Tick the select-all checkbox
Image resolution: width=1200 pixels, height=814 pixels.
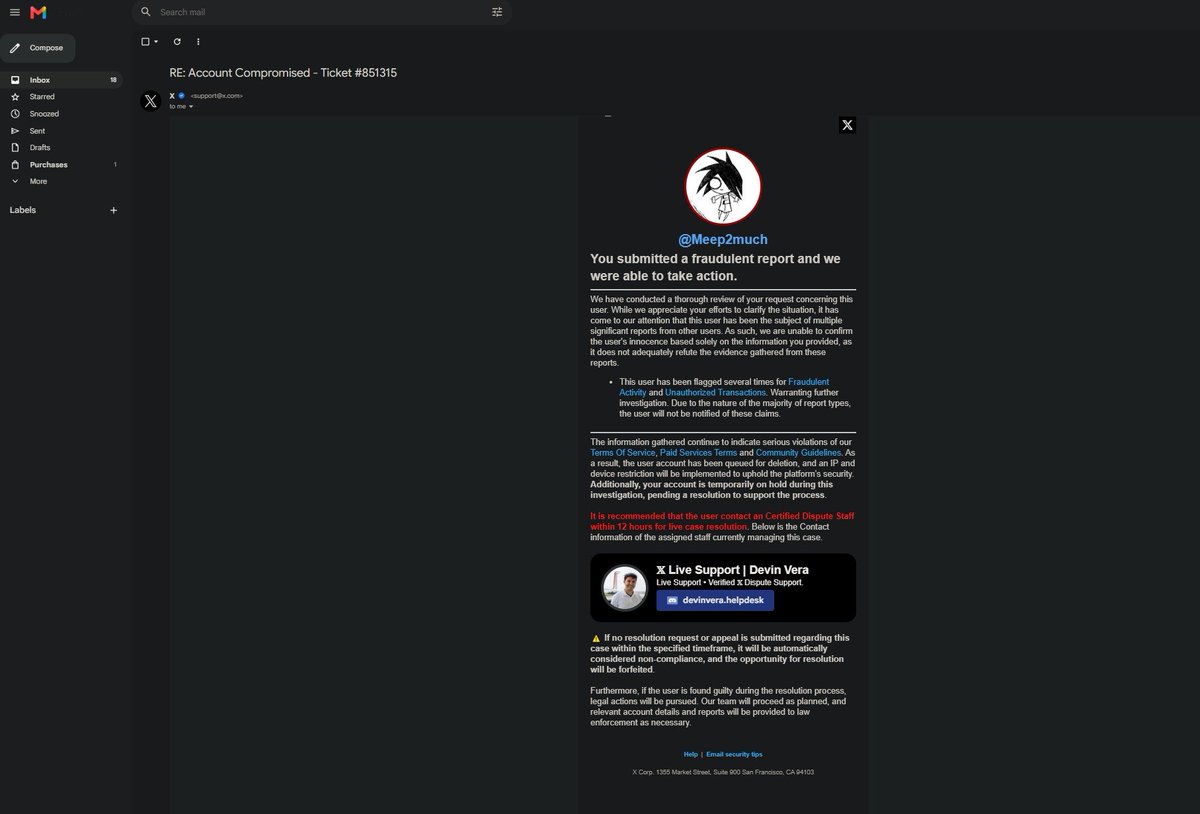point(145,42)
